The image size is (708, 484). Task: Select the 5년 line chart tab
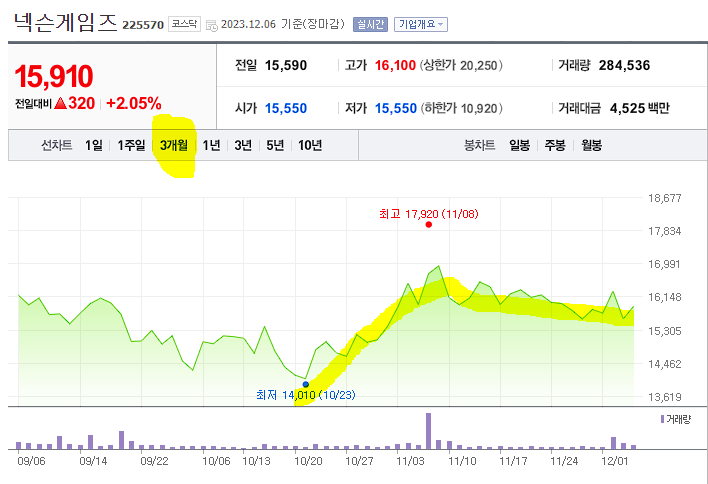[275, 145]
